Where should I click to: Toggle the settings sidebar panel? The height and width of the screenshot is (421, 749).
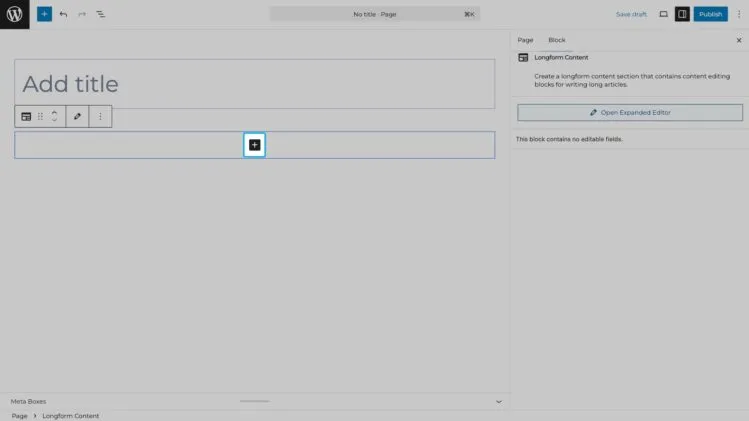click(x=682, y=14)
